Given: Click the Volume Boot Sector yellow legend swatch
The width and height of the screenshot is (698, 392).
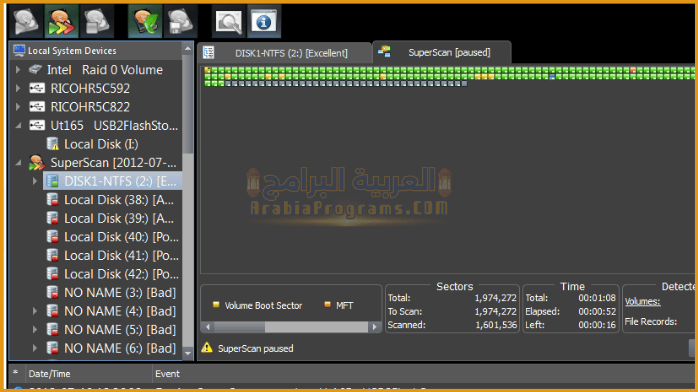Looking at the screenshot, I should pyautogui.click(x=216, y=305).
